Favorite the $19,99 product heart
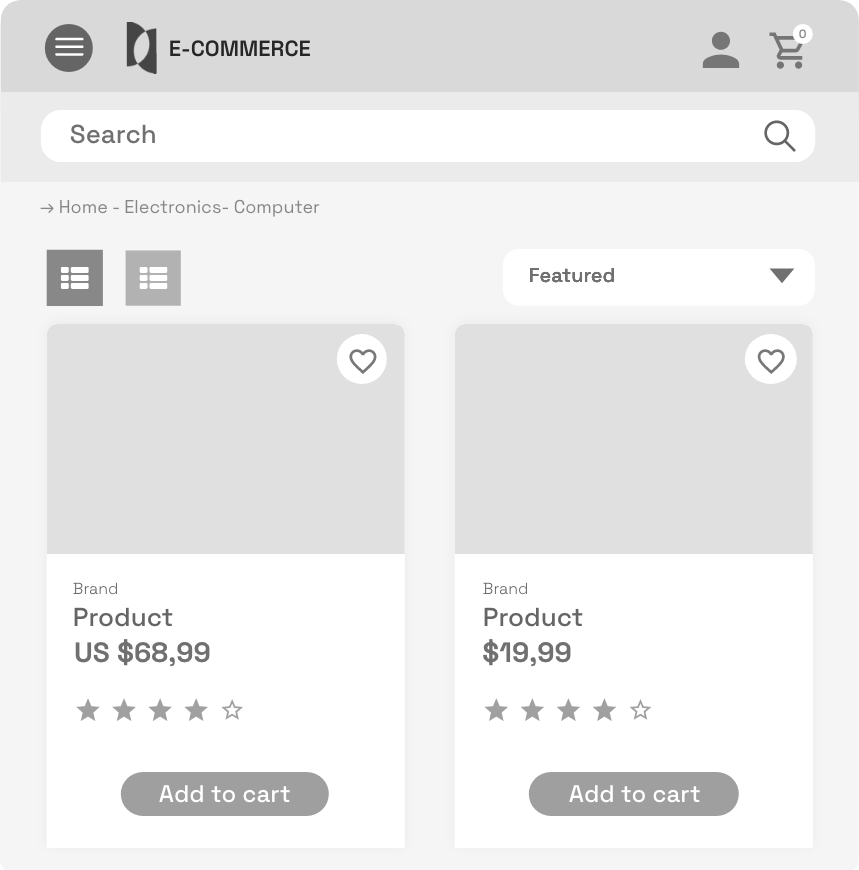Viewport: 859px width, 870px height. point(771,360)
